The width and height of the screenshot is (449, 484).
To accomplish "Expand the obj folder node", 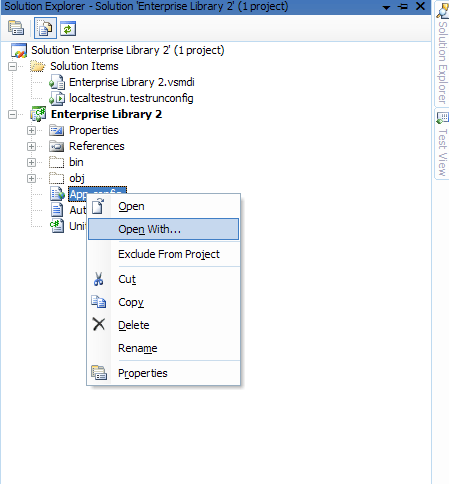I will pyautogui.click(x=31, y=178).
